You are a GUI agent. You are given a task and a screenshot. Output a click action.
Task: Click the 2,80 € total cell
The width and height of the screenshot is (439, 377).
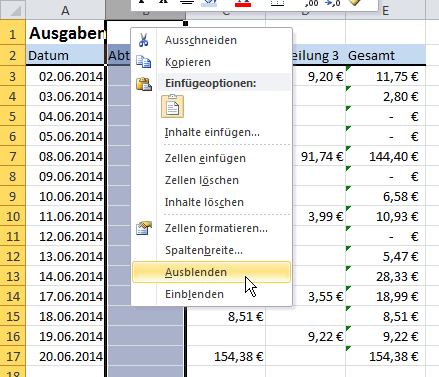(x=386, y=96)
